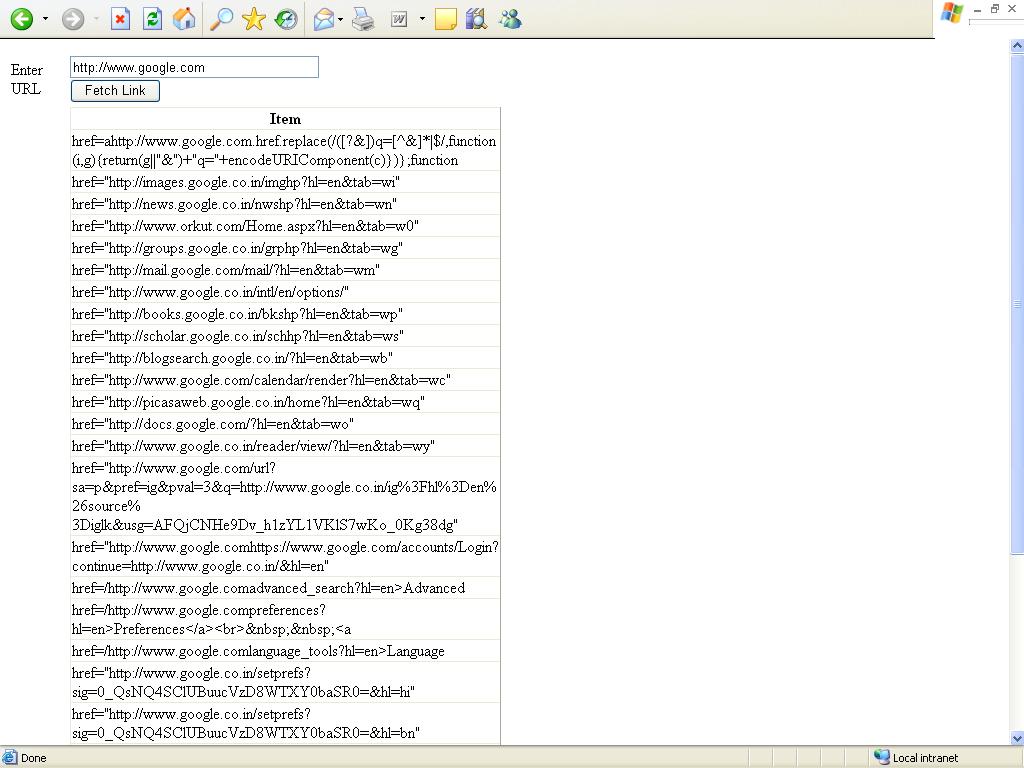Viewport: 1024px width, 768px height.
Task: Open browsing History icon
Action: 286,19
